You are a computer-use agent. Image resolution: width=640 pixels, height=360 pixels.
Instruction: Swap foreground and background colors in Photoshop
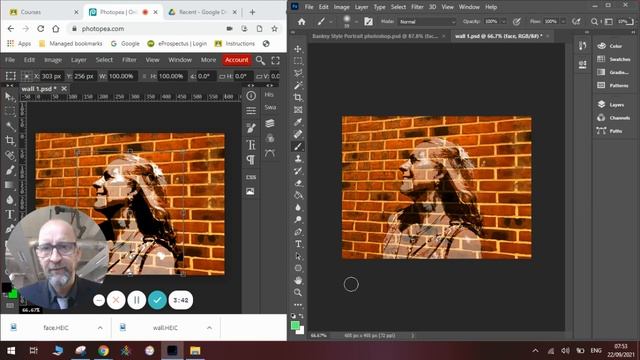301,316
